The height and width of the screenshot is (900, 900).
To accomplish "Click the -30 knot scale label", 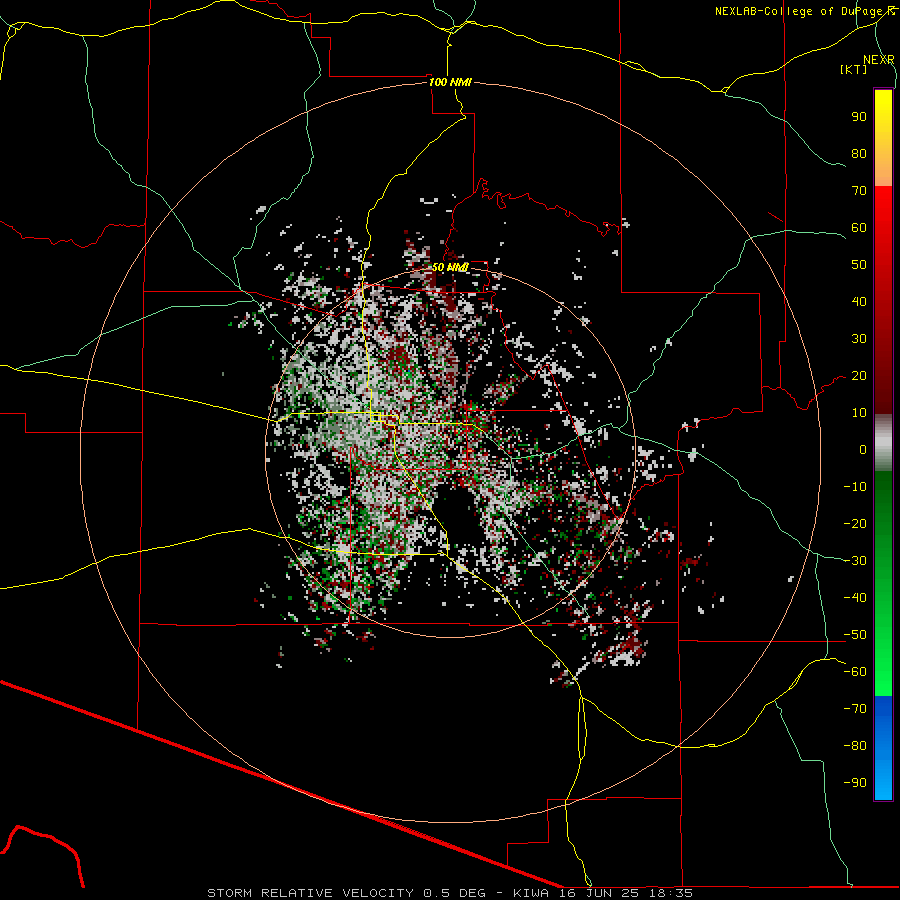I will (x=855, y=561).
